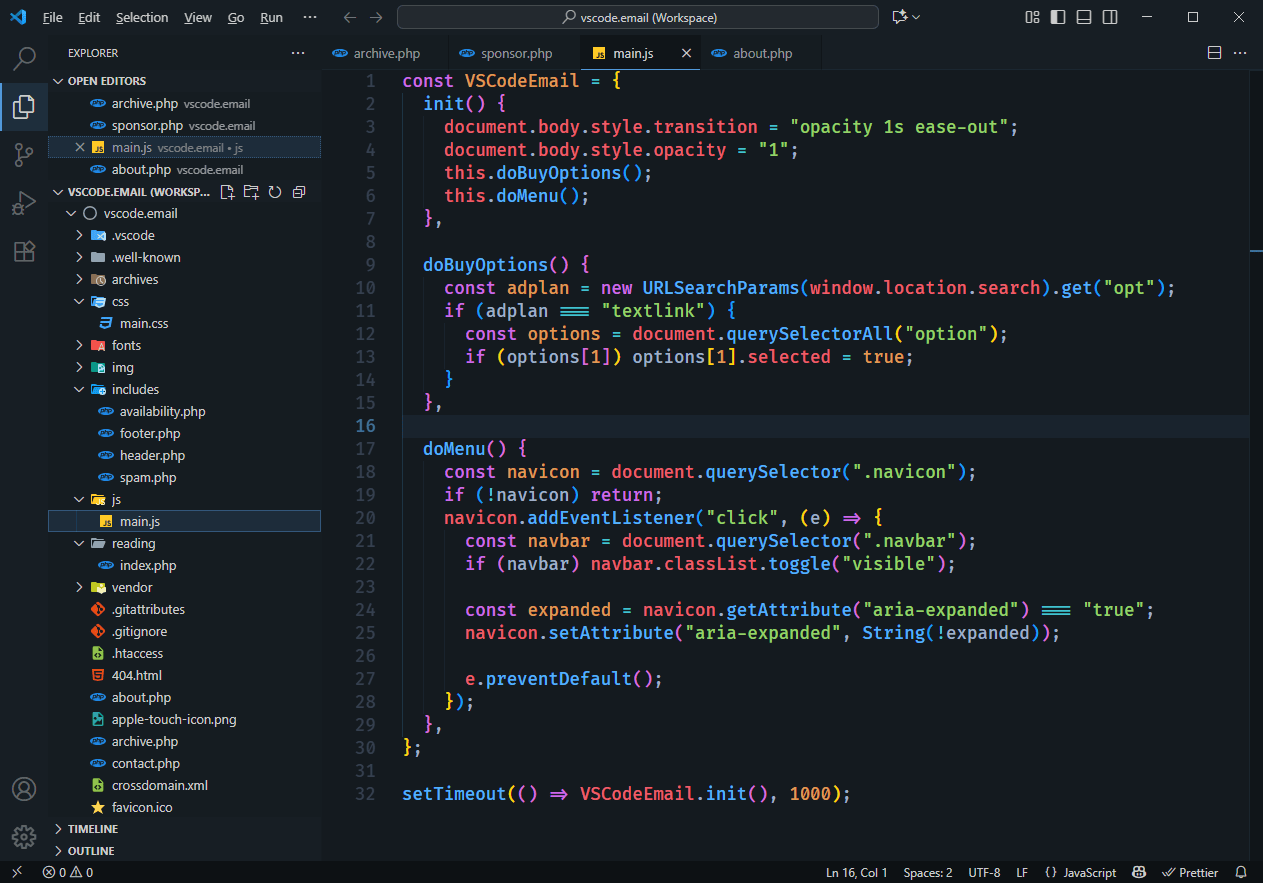Click the remote window indicator in status bar
The image size is (1263, 883).
point(17,872)
